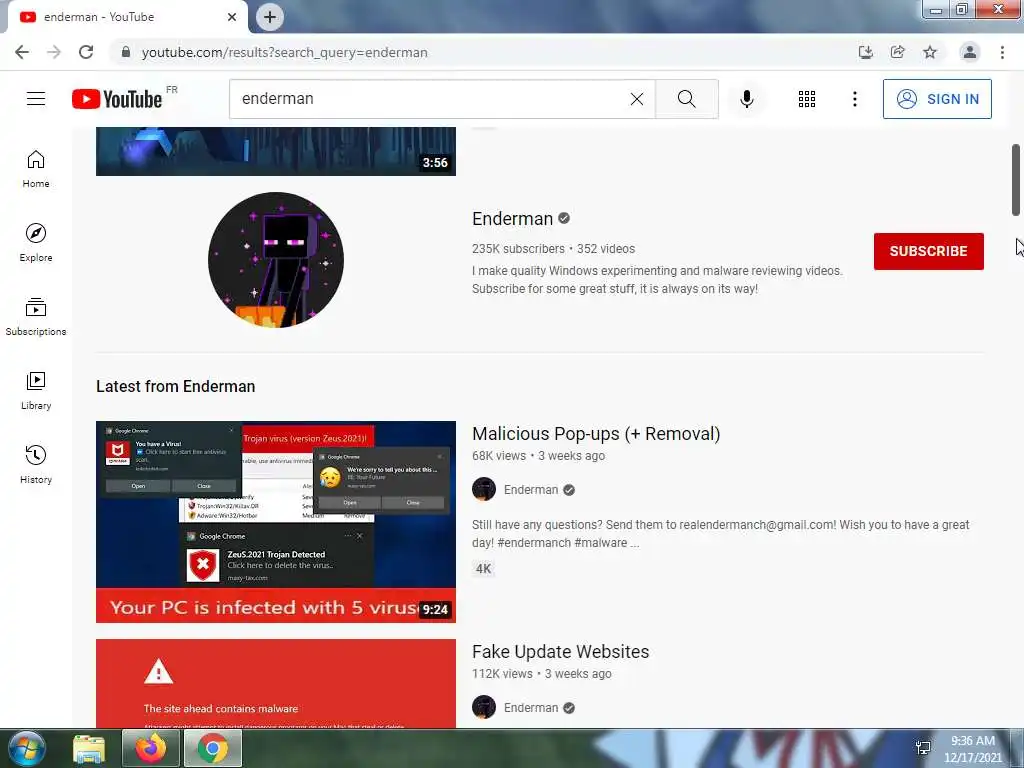Click the site padlock icon

pos(126,52)
